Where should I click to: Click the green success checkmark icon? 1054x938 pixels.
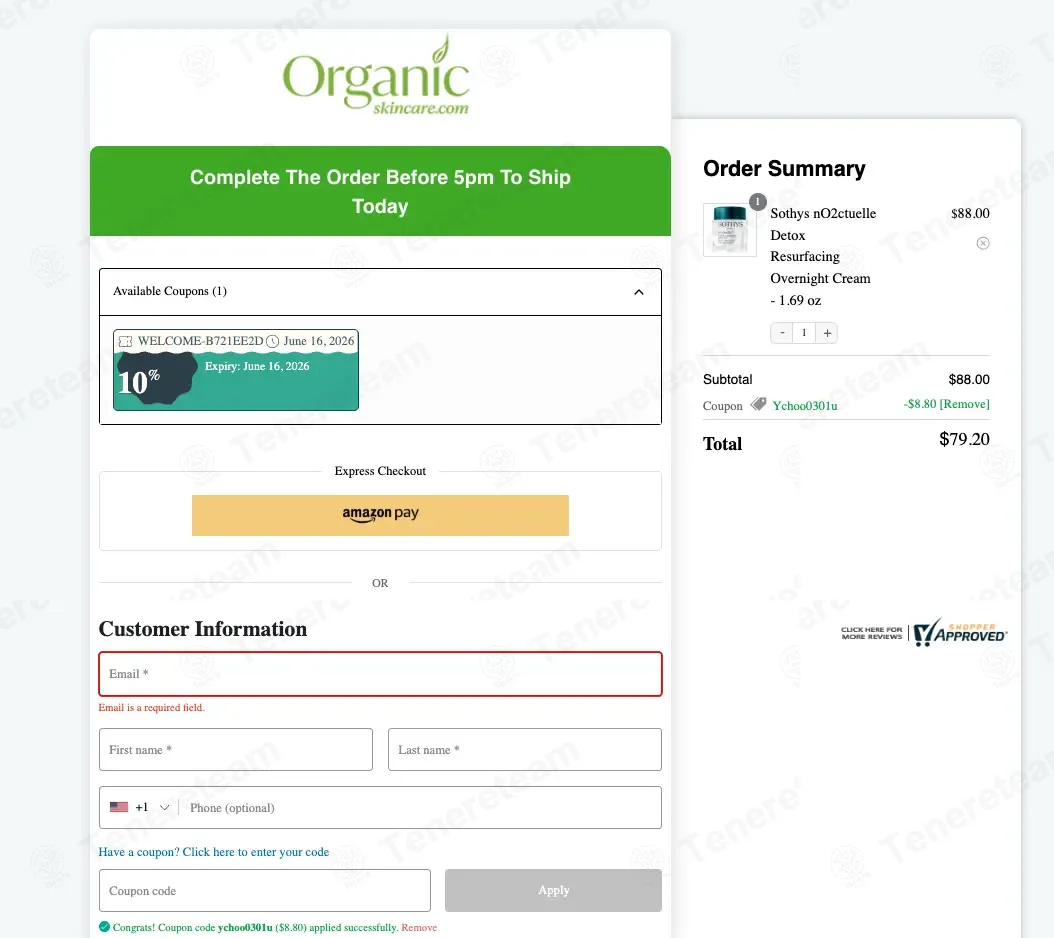[104, 927]
